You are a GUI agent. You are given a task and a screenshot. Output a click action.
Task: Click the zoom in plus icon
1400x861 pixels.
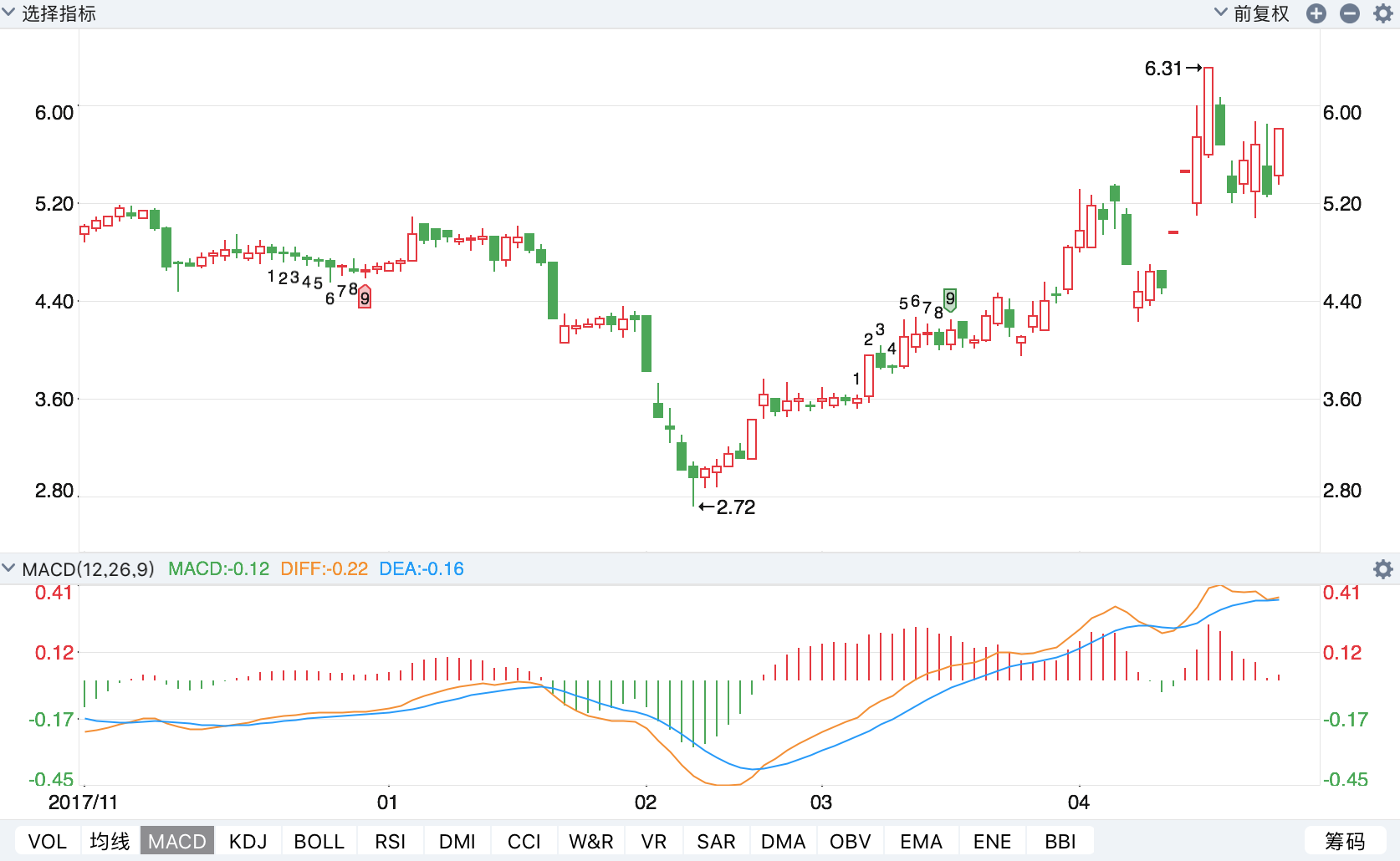(x=1316, y=13)
